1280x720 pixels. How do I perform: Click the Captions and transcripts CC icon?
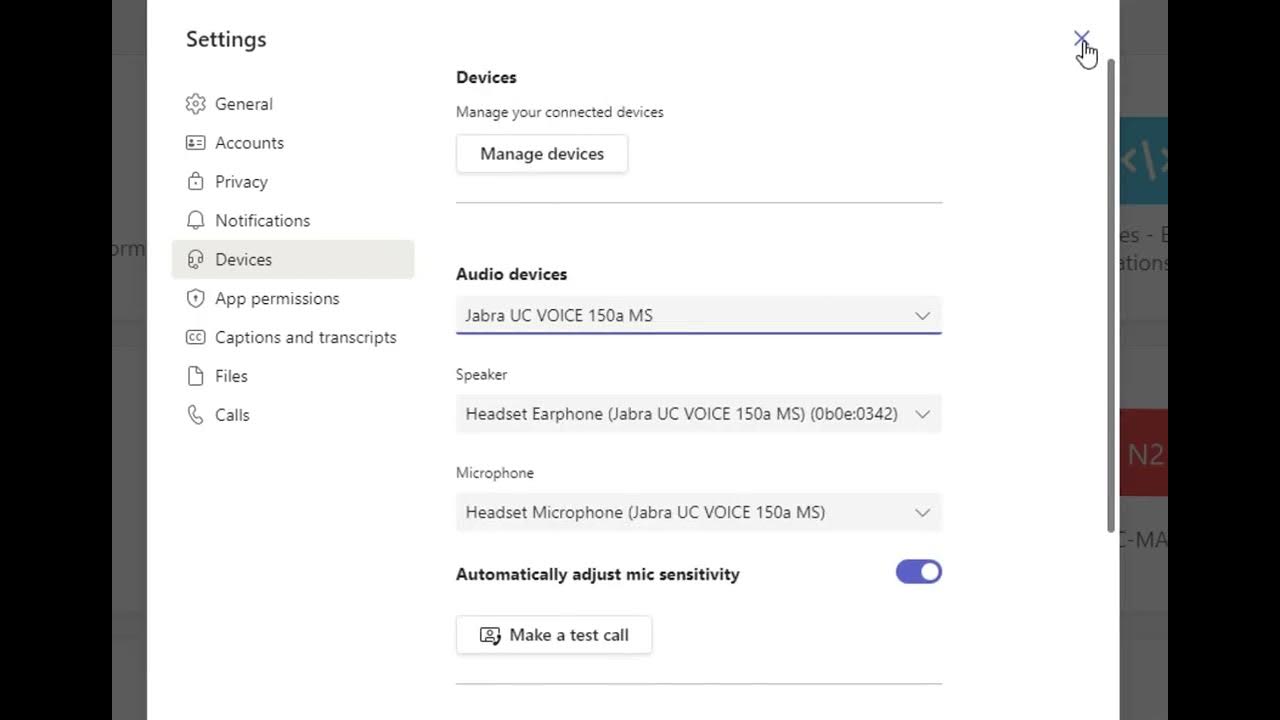(195, 338)
